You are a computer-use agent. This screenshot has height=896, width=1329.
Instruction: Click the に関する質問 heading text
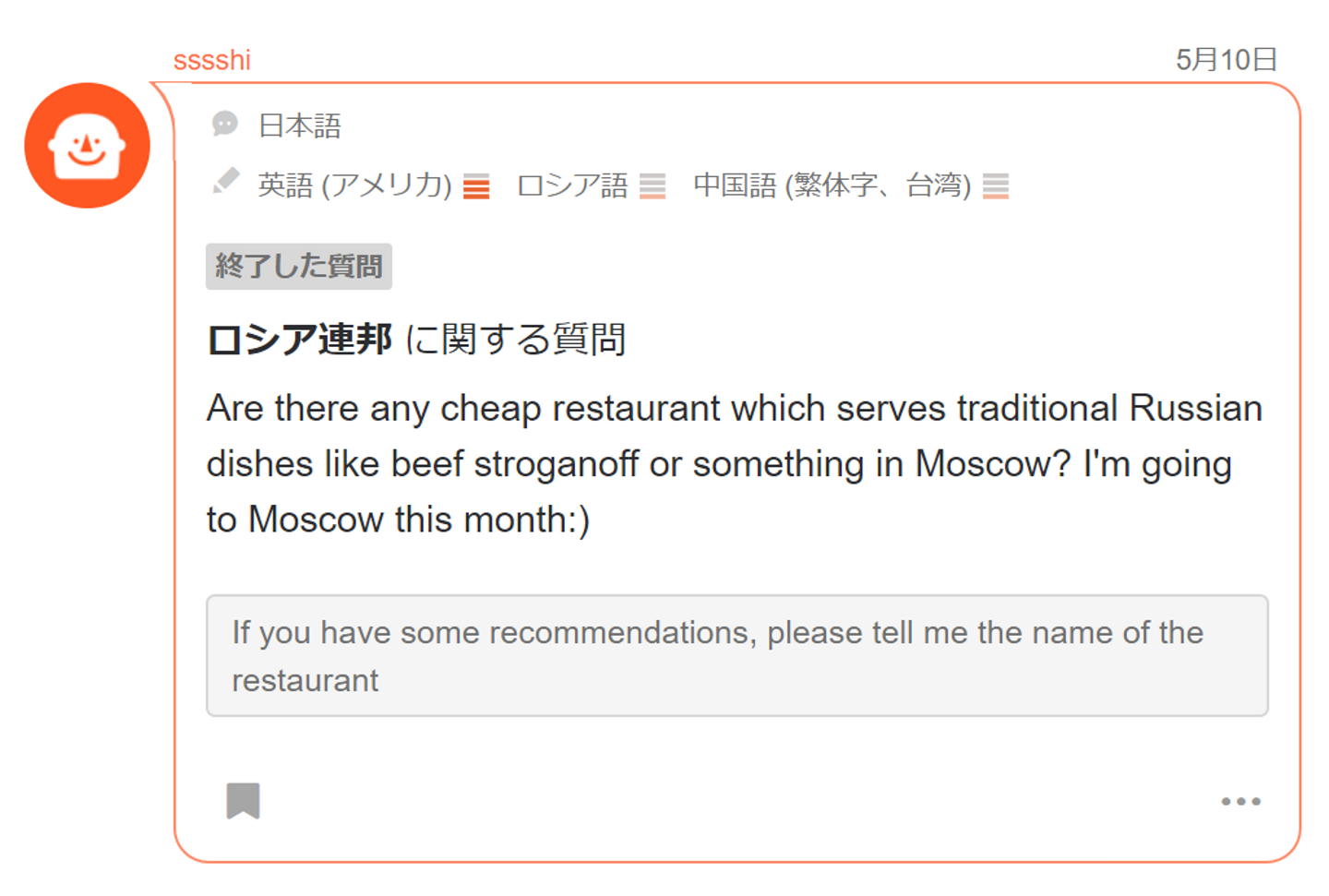pyautogui.click(x=516, y=340)
